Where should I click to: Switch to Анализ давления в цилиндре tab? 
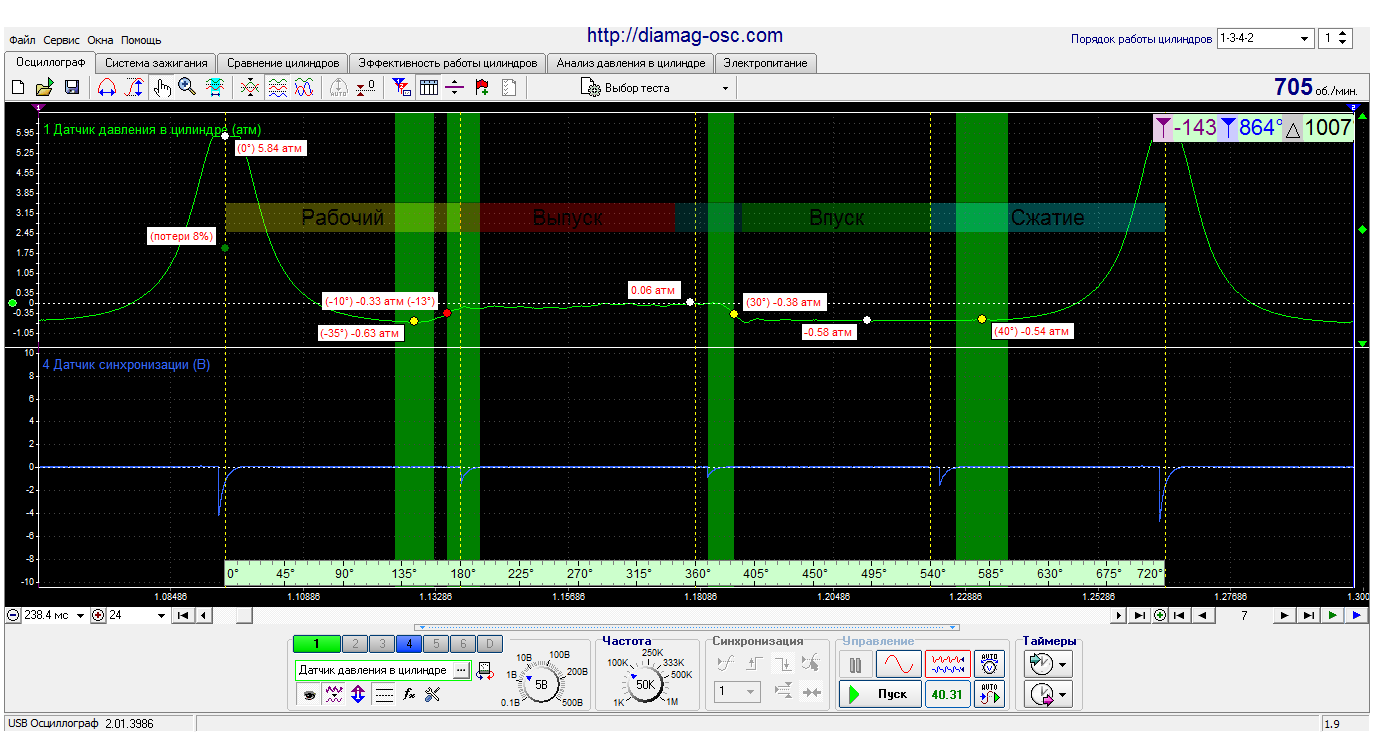pyautogui.click(x=630, y=63)
